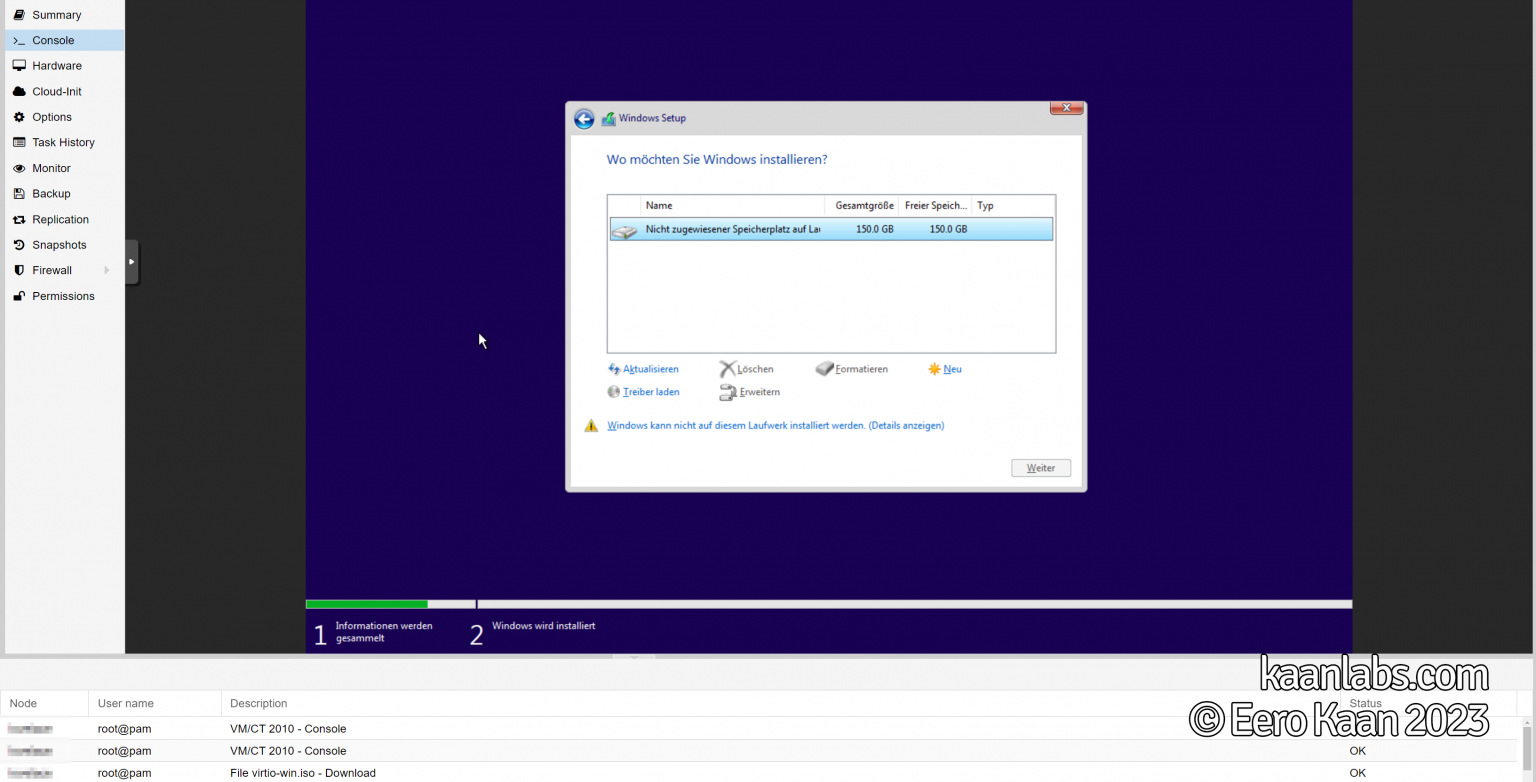The image size is (1536, 782).
Task: Click the Neu partition sun icon
Action: 932,369
